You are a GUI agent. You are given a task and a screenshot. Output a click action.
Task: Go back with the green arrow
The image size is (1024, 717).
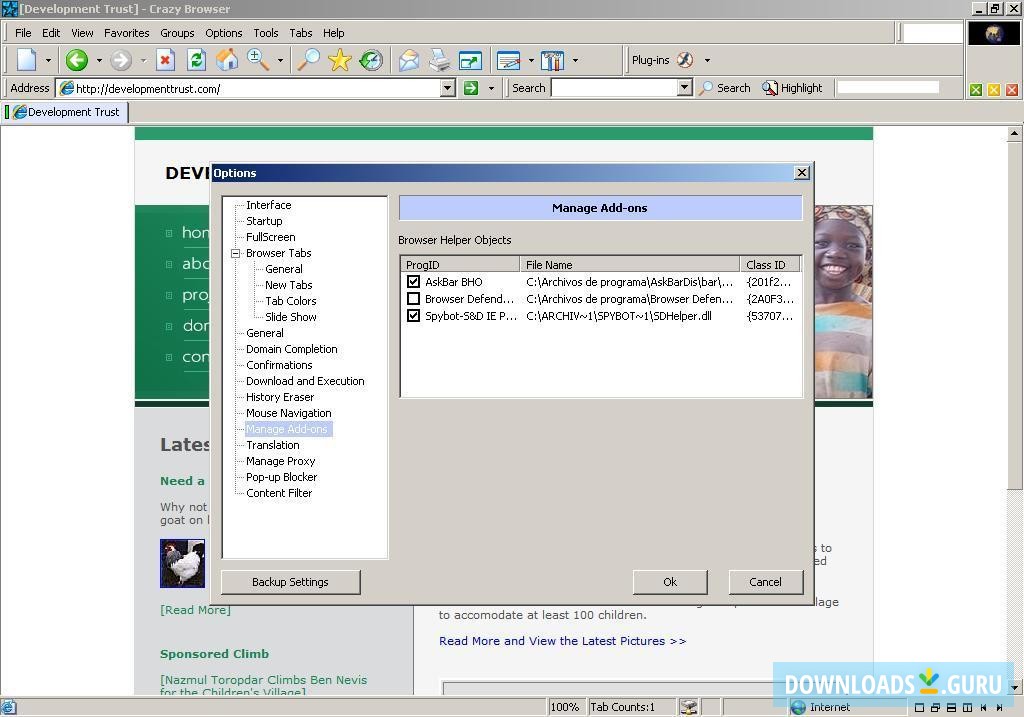pos(76,60)
